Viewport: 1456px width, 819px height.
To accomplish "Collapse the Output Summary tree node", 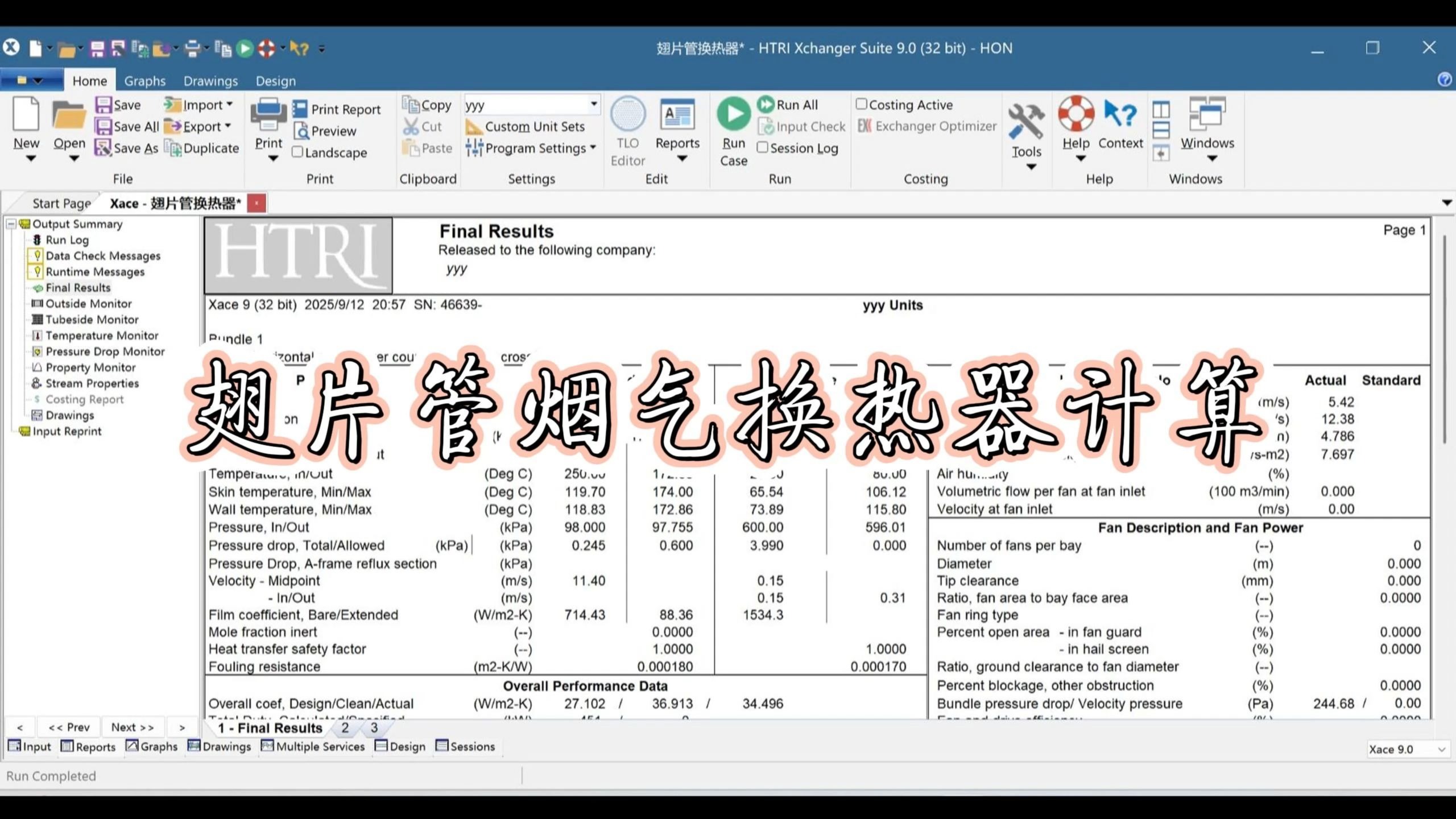I will pyautogui.click(x=11, y=224).
